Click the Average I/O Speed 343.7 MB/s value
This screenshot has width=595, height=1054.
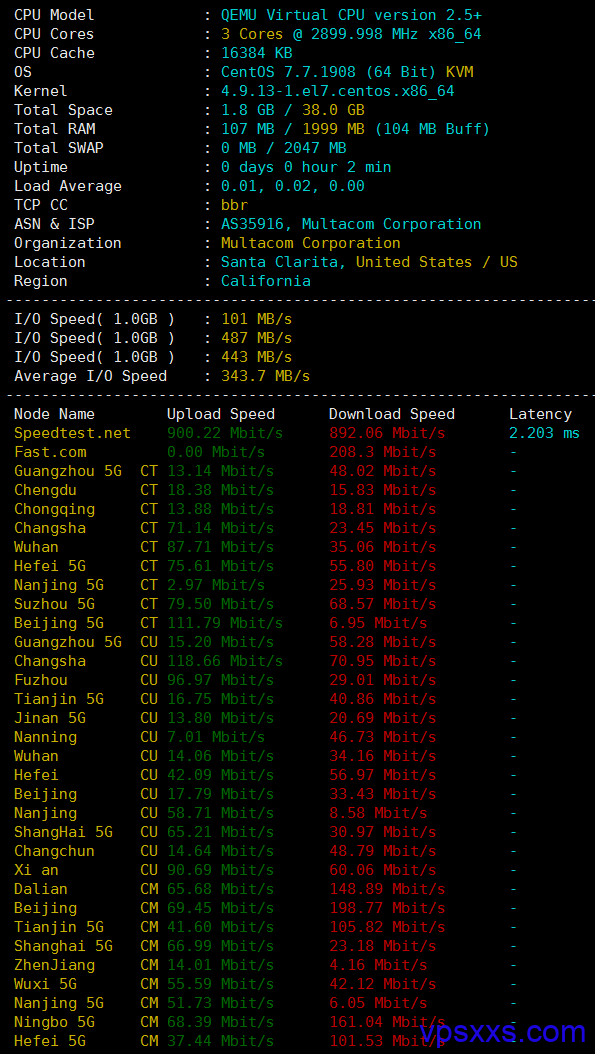266,376
